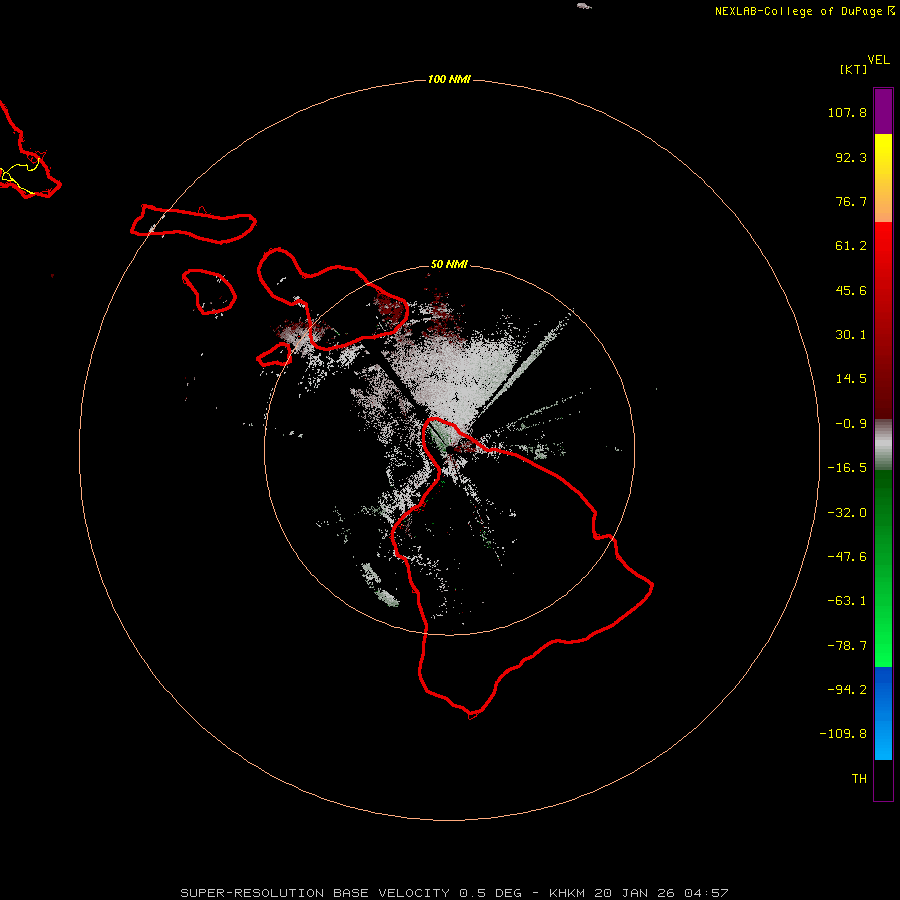
Task: Click the gray near-zero segment of the color bar
Action: tap(883, 445)
